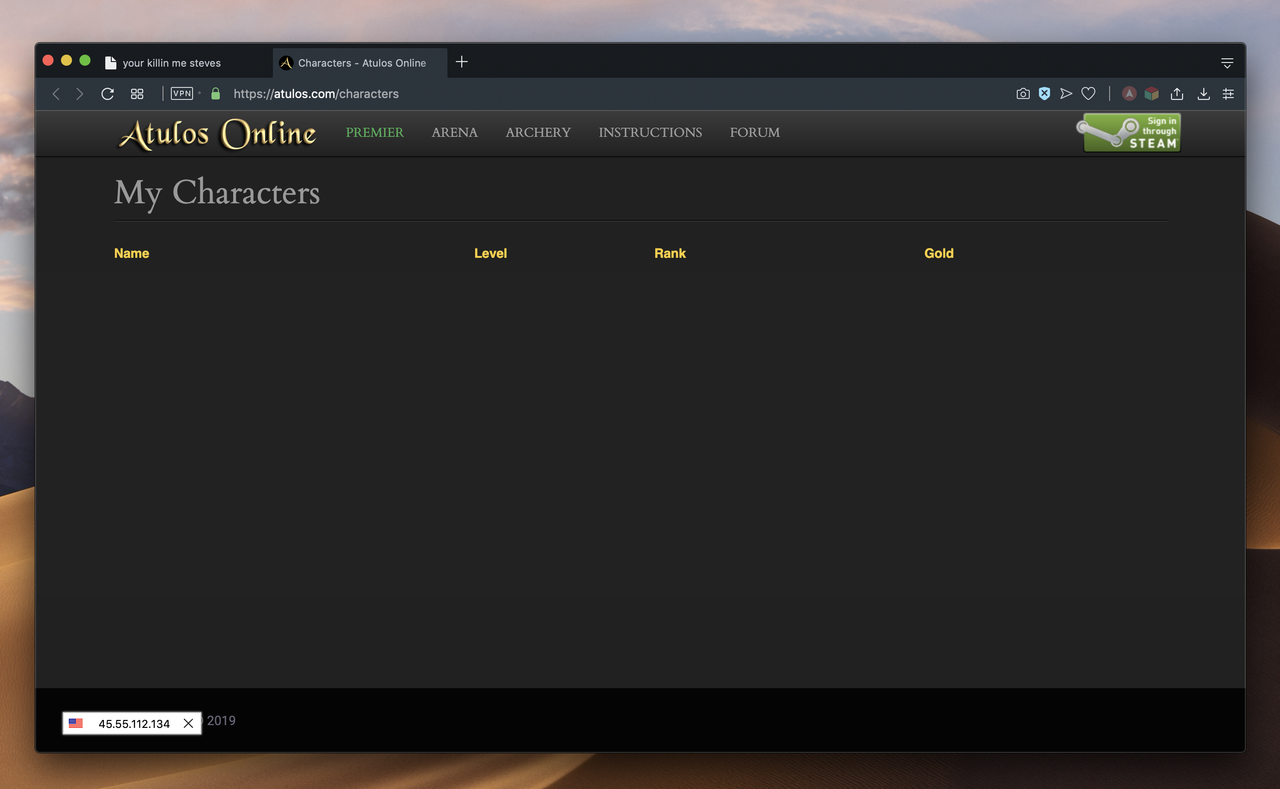
Task: Click the Atulos favicon on second tab
Action: coord(286,62)
